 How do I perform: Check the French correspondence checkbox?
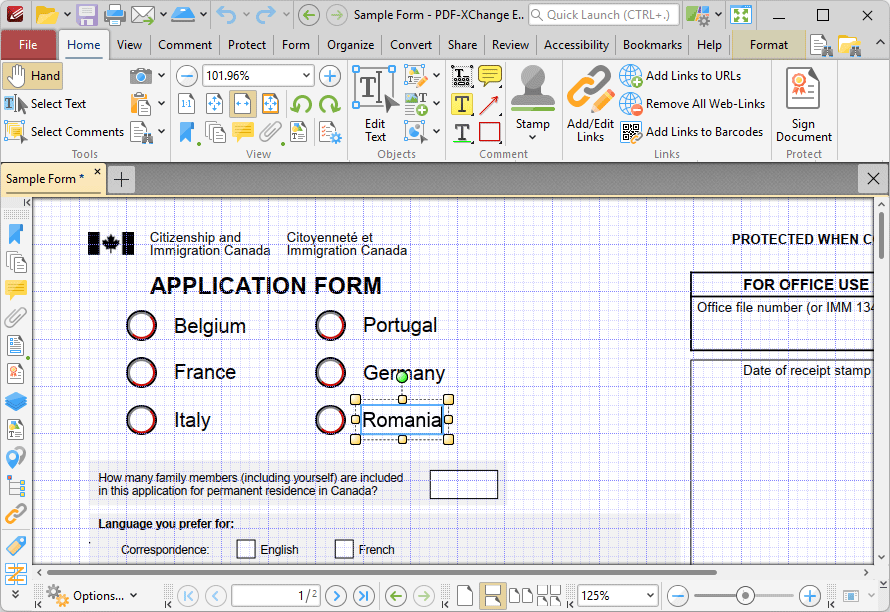coord(344,549)
